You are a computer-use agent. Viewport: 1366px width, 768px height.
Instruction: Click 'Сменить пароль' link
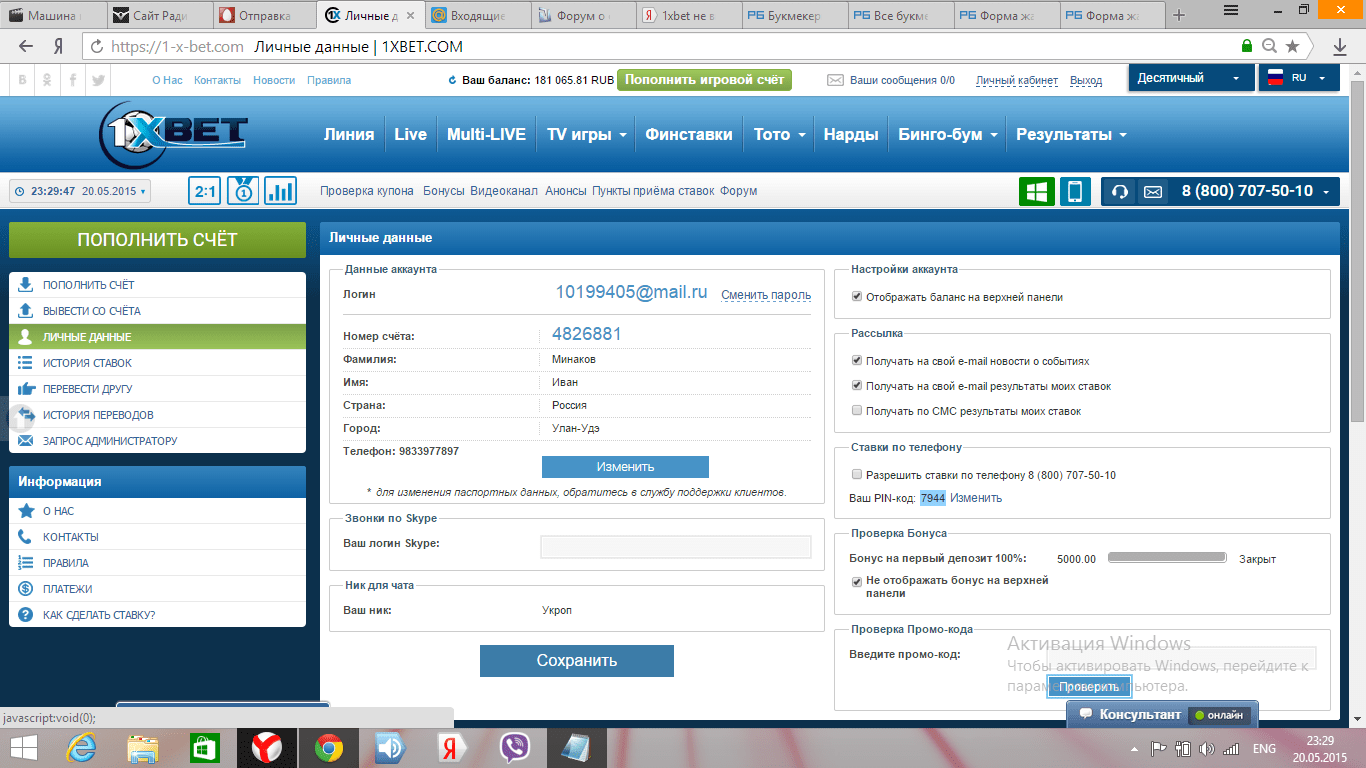click(x=766, y=295)
